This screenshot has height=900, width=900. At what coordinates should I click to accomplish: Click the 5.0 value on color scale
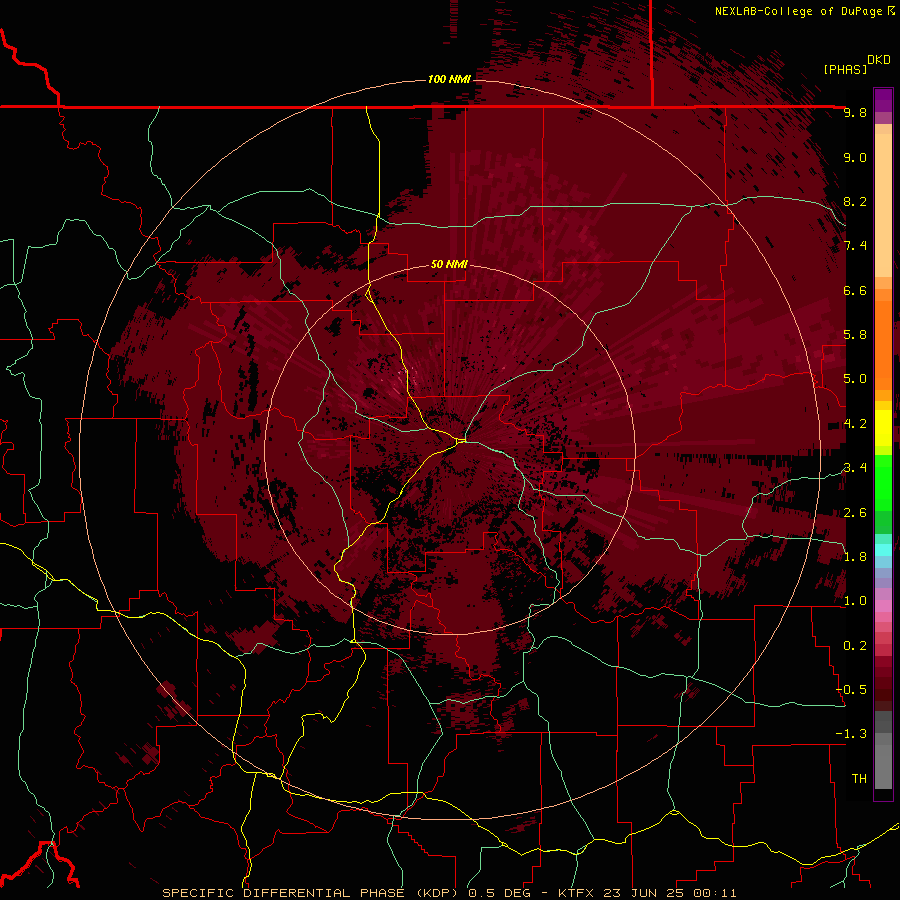[x=855, y=379]
